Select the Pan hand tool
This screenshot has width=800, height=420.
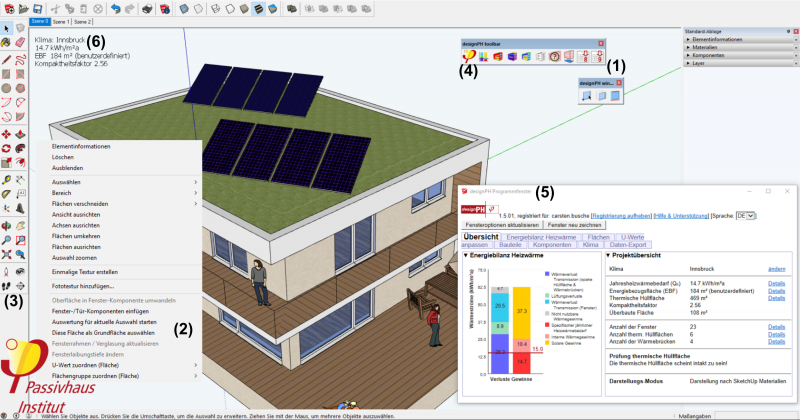[20, 226]
